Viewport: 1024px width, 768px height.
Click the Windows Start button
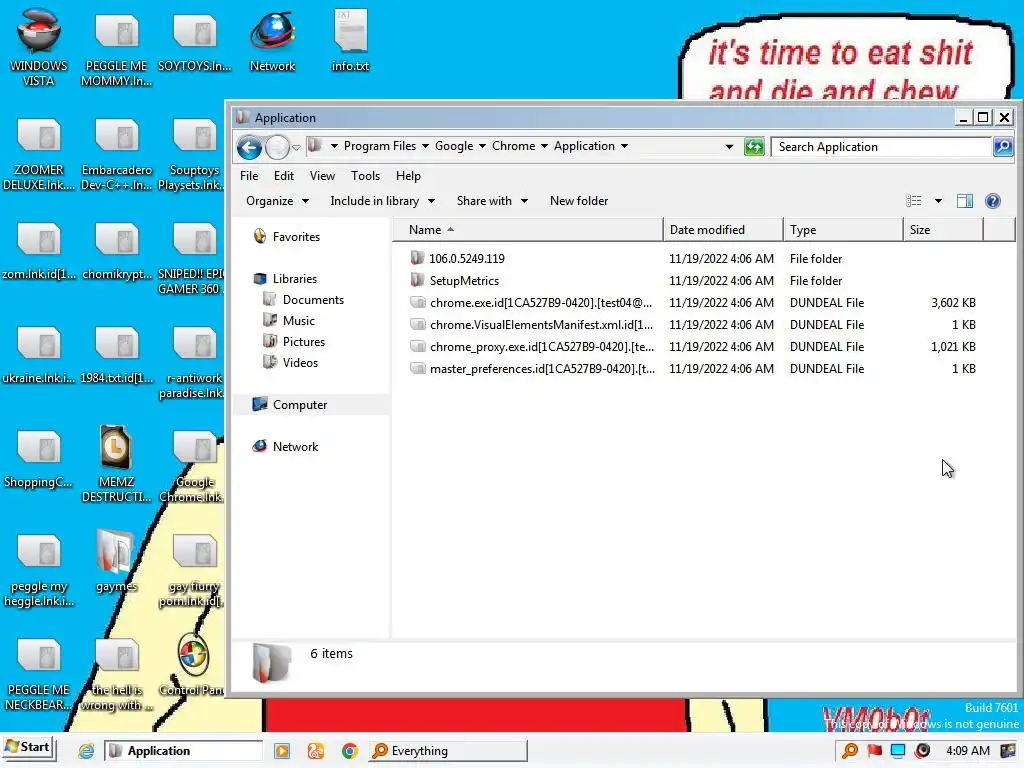point(28,748)
